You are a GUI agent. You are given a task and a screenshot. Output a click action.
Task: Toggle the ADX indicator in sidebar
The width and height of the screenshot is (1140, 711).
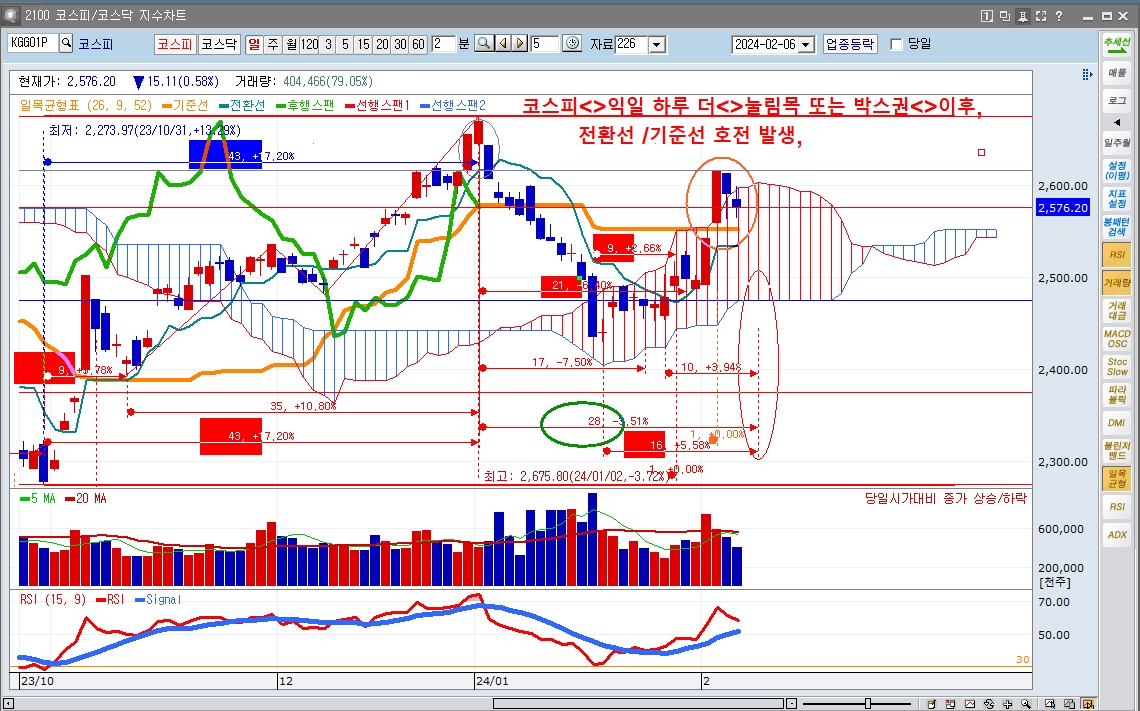(1117, 534)
